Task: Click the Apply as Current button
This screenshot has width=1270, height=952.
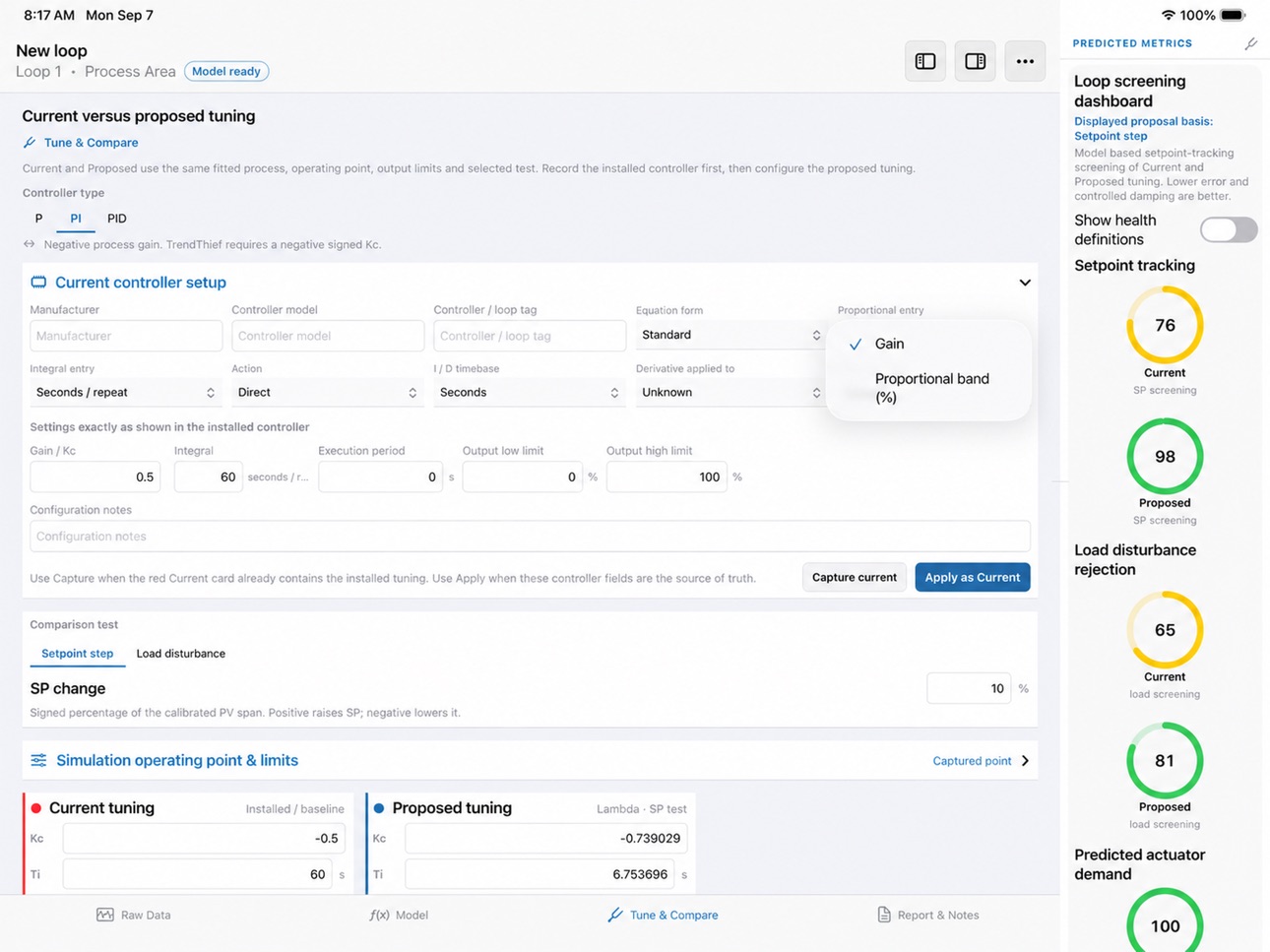Action: click(x=973, y=577)
